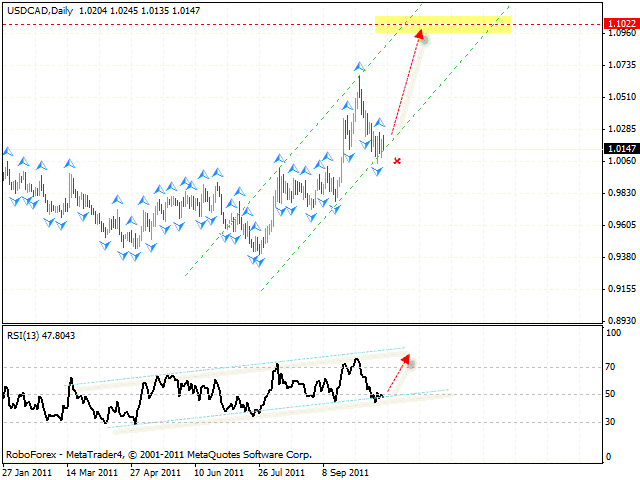Select the blue down-fractal arrow just left of the red X
Screen dimensions: 640x480
(378, 172)
